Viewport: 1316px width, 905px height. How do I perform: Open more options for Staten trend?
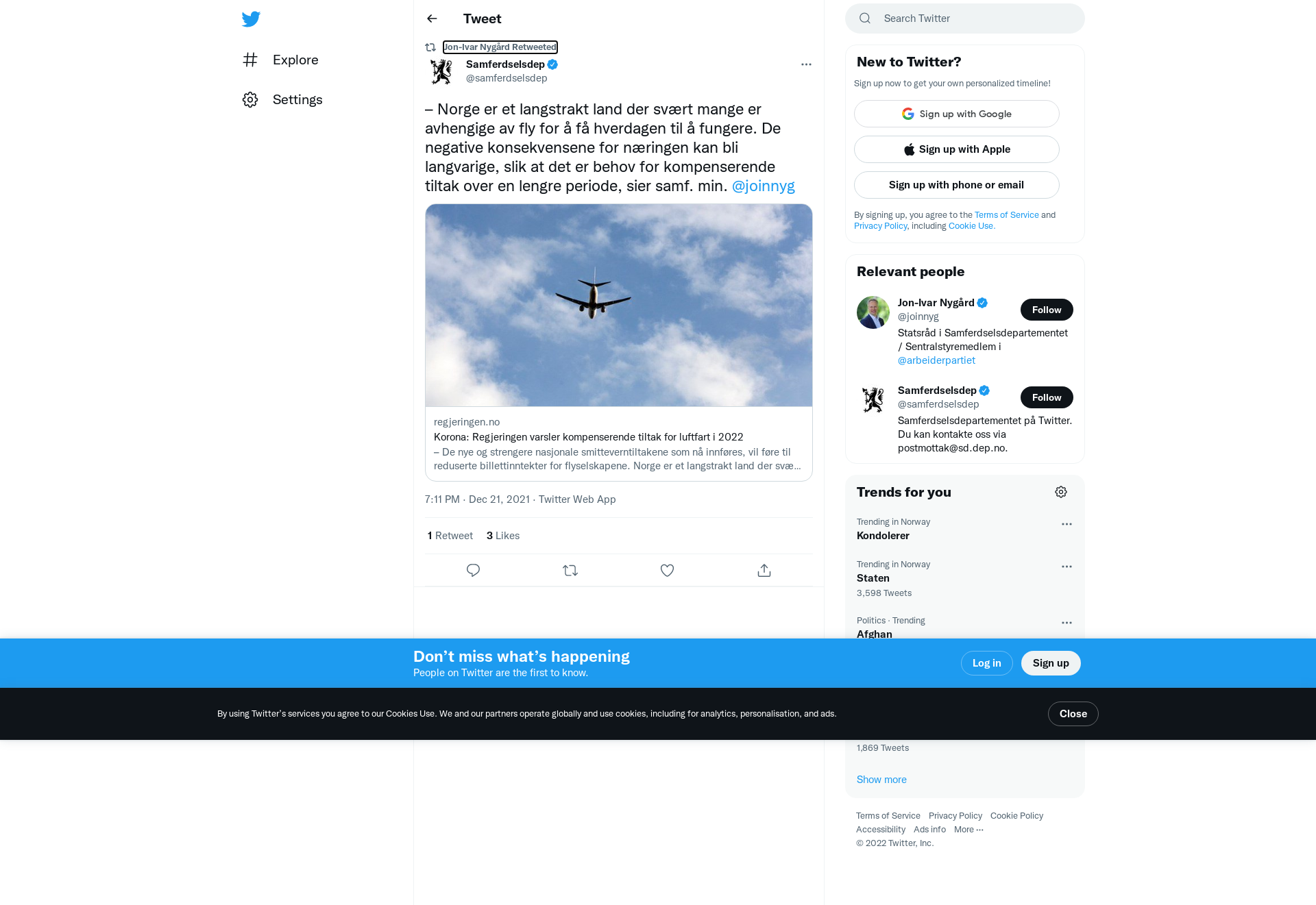click(1067, 567)
